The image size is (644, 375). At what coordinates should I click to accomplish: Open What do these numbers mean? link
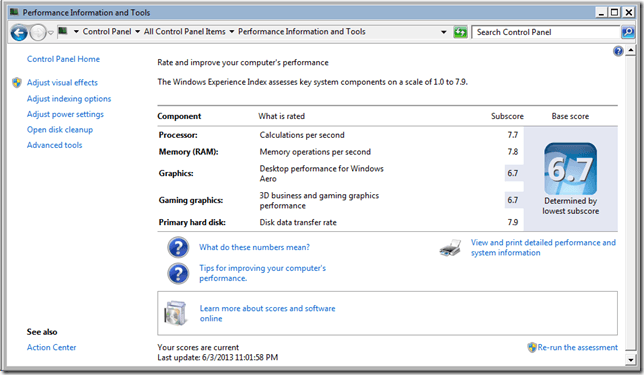click(255, 247)
